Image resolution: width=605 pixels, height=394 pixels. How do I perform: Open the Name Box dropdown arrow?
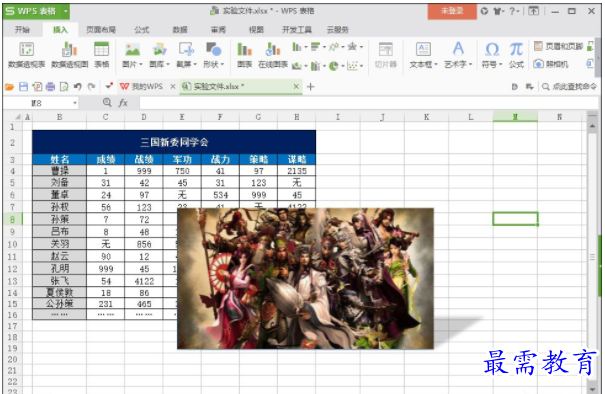(75, 103)
